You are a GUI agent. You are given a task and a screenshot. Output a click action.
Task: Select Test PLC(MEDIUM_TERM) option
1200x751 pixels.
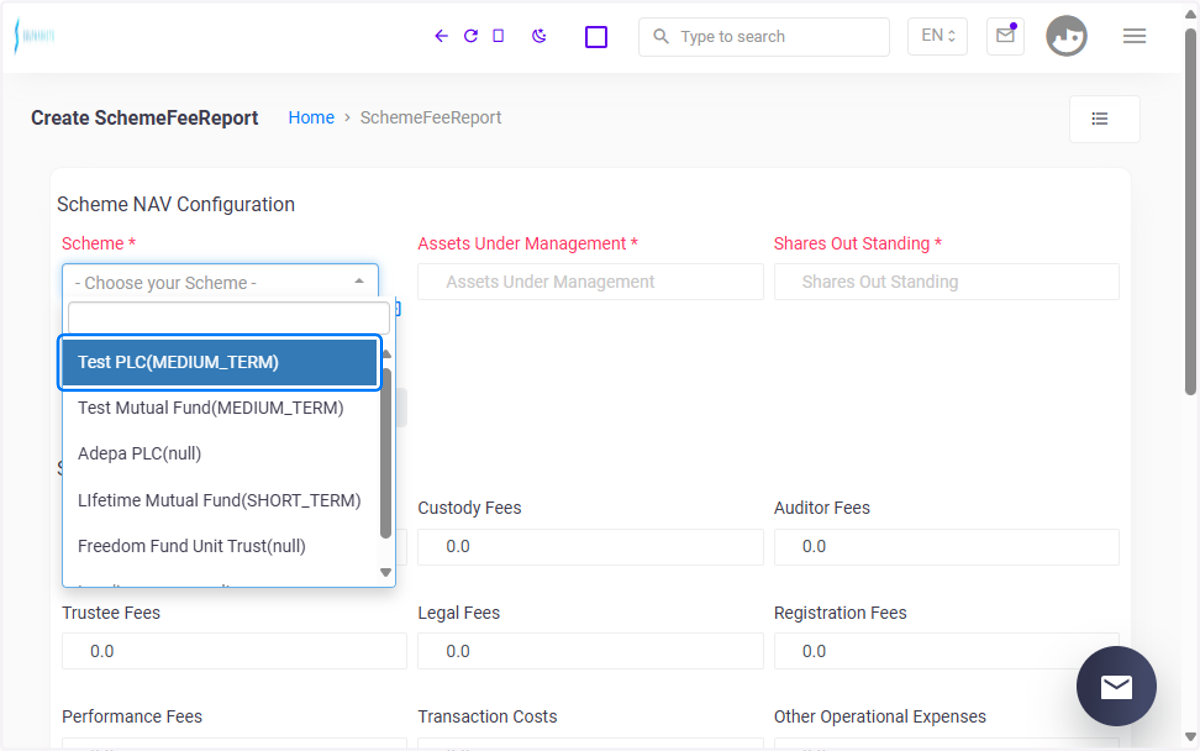[220, 362]
